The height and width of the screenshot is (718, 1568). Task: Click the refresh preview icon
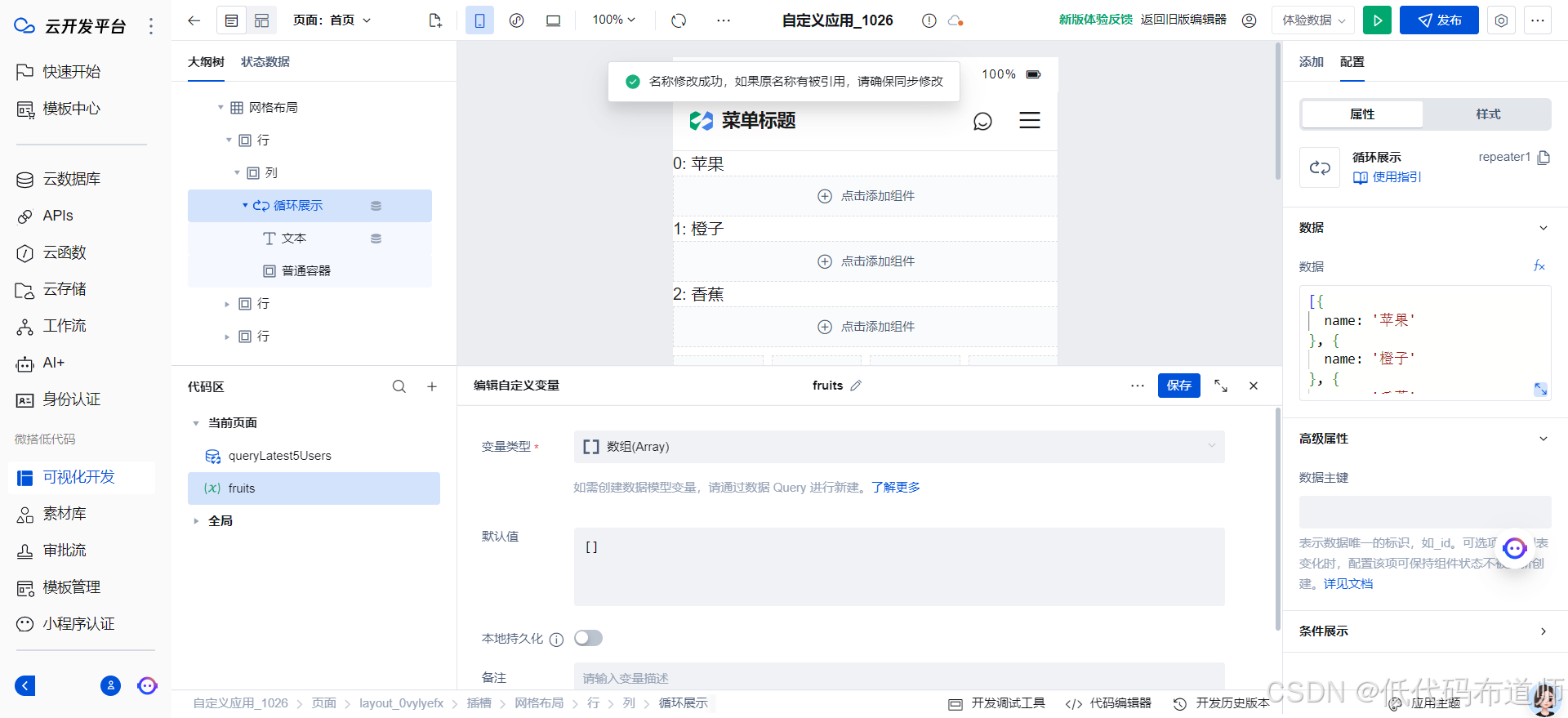679,20
